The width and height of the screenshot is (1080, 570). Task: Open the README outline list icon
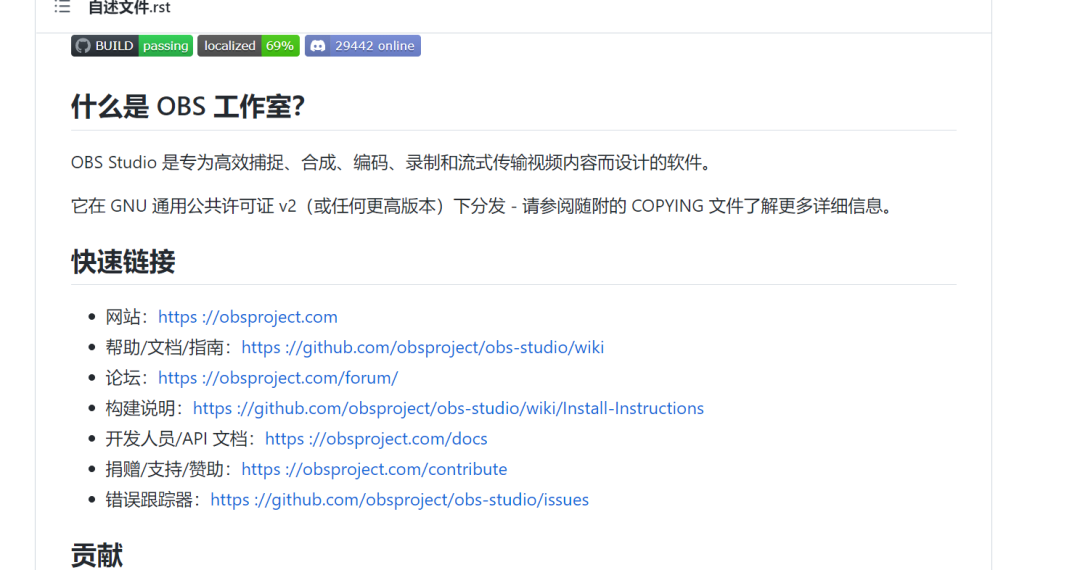[62, 8]
